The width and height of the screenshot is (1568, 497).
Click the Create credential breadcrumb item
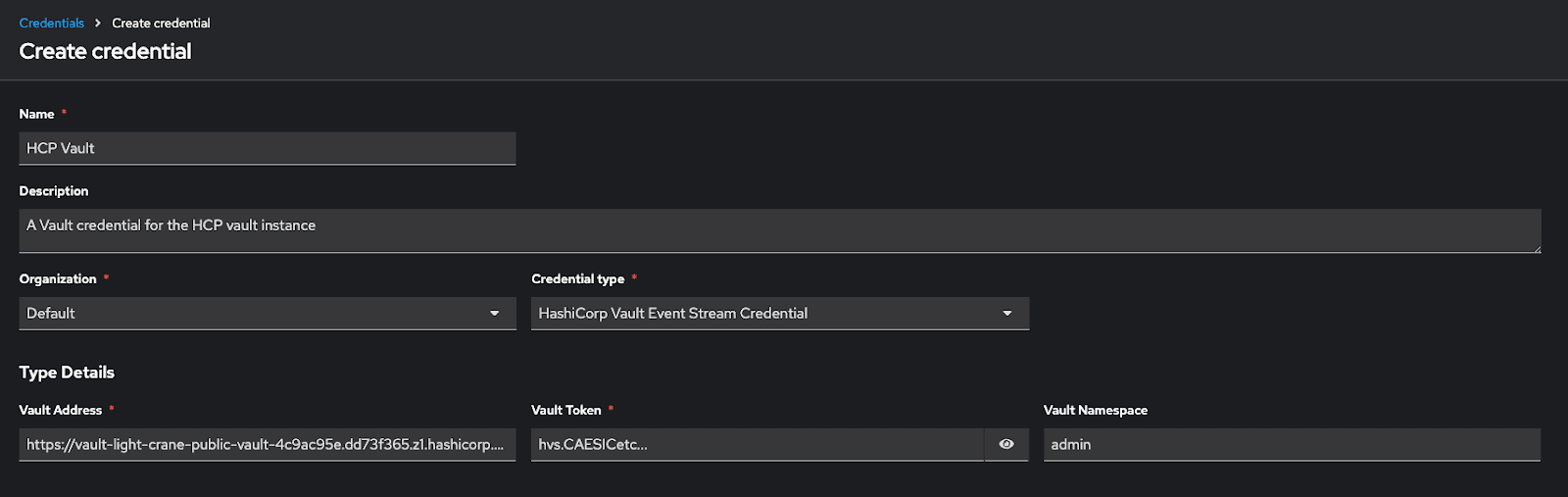click(161, 23)
